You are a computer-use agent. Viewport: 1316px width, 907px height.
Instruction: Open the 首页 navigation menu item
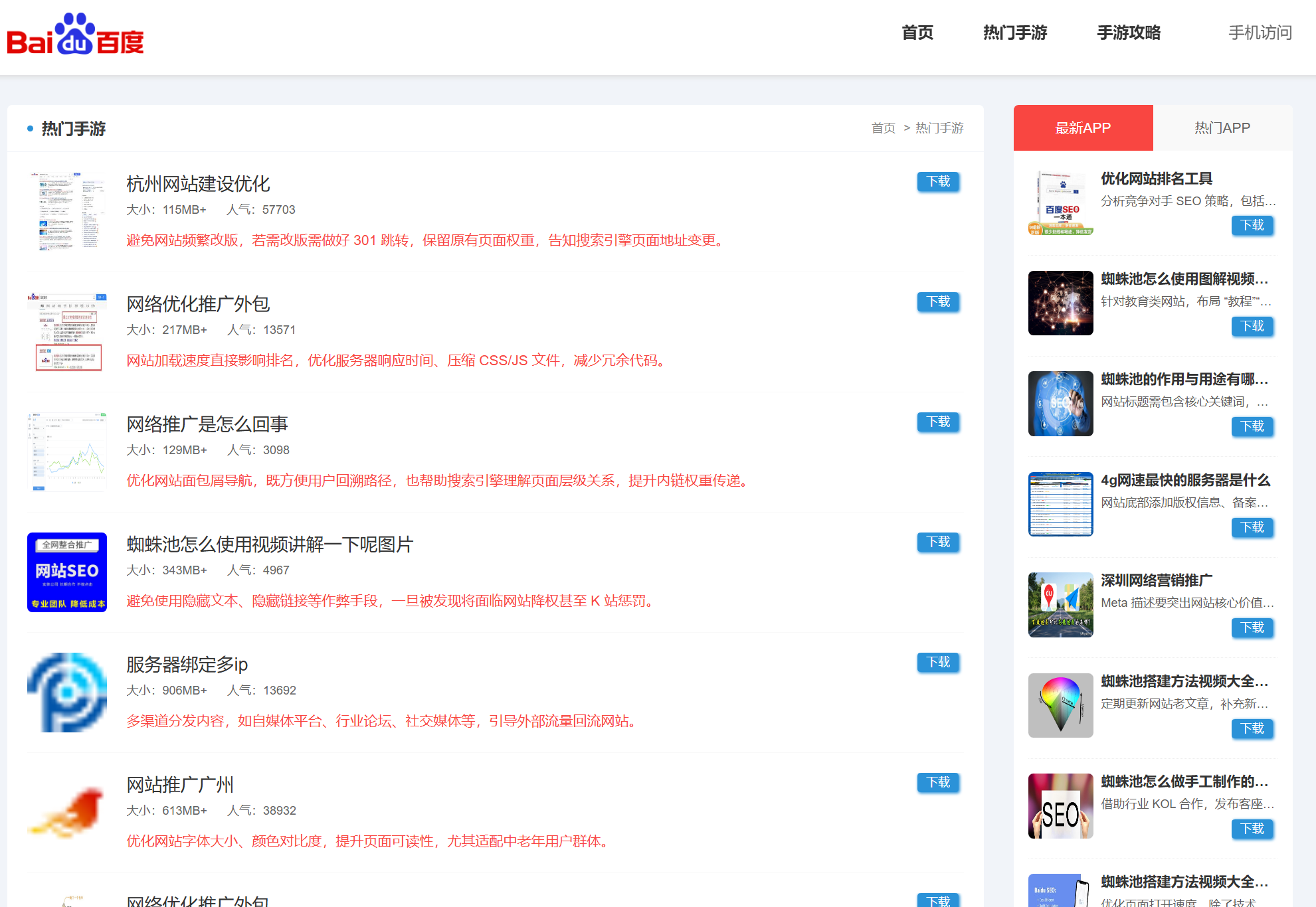click(x=917, y=33)
